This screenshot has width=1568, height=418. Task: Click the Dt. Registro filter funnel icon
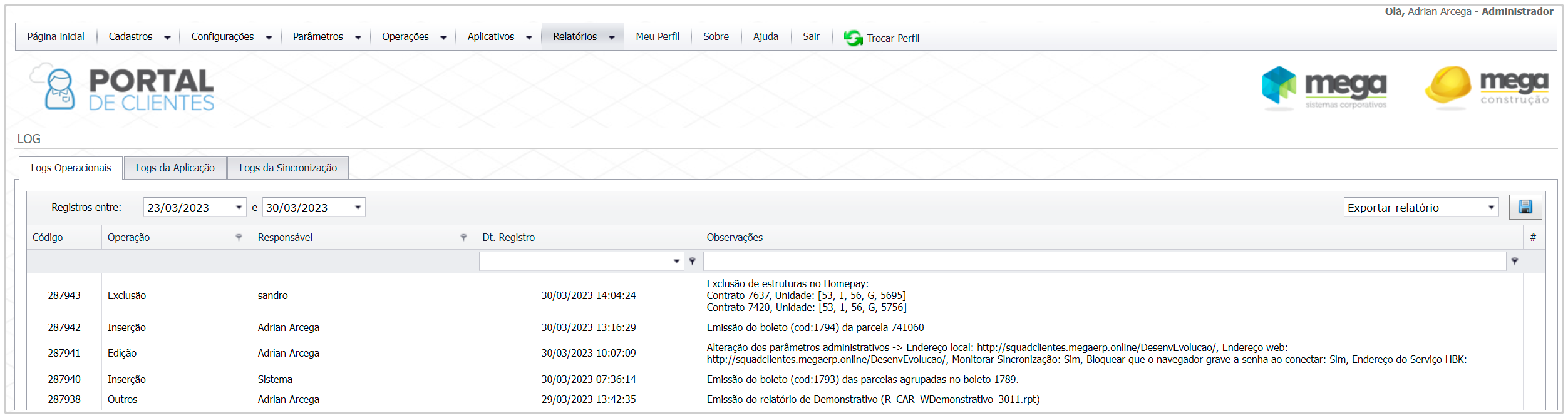[692, 261]
